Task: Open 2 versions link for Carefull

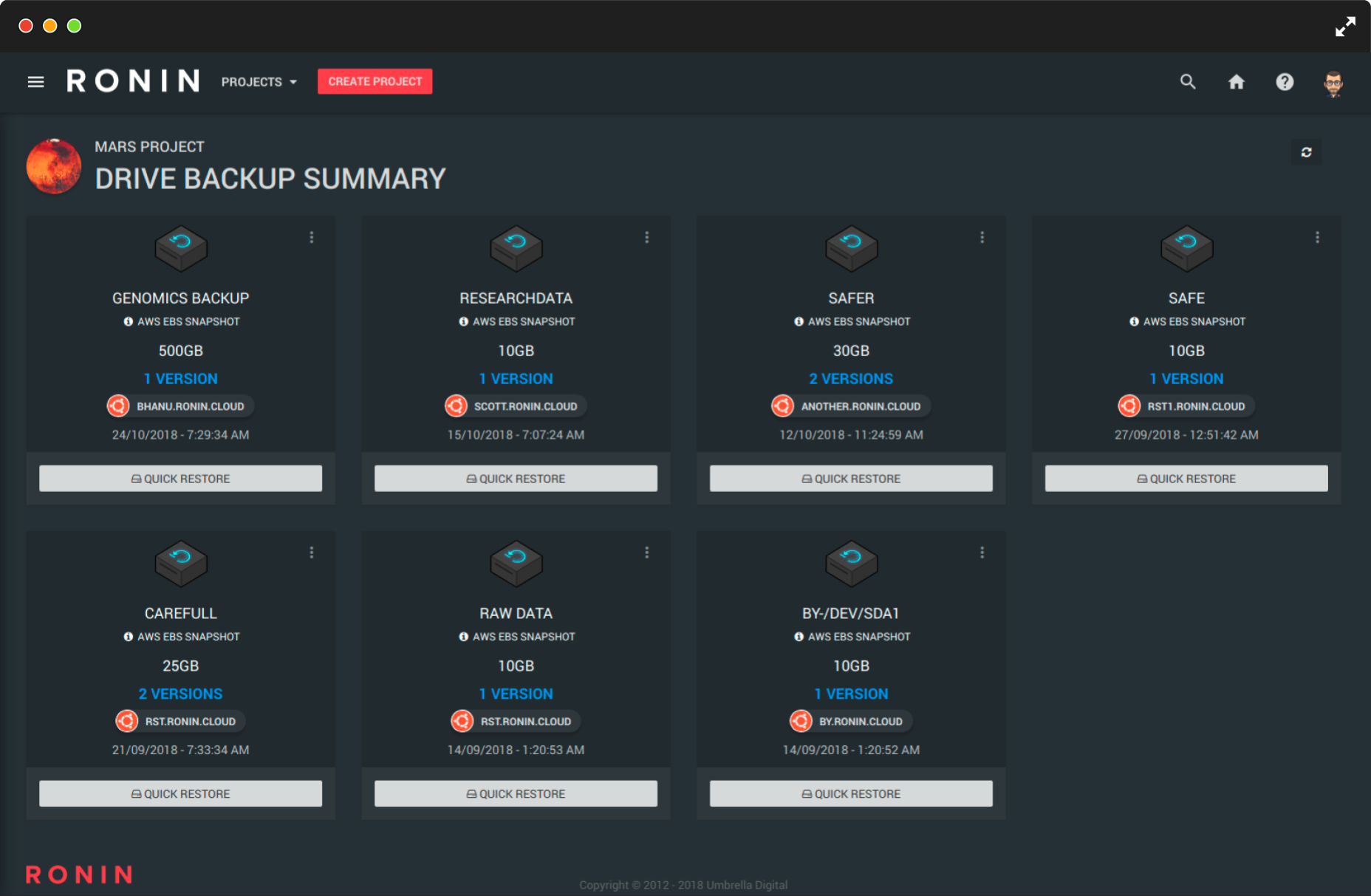Action: (180, 694)
